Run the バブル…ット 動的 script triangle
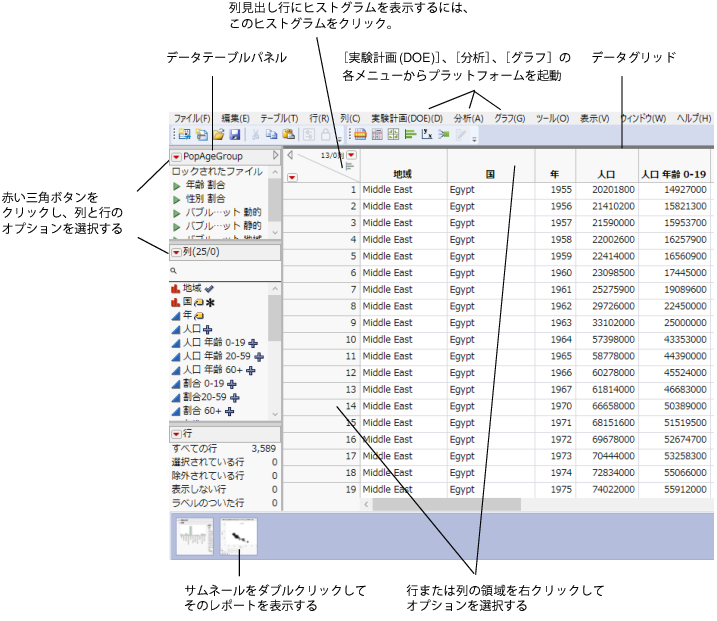717x621 pixels. click(177, 213)
